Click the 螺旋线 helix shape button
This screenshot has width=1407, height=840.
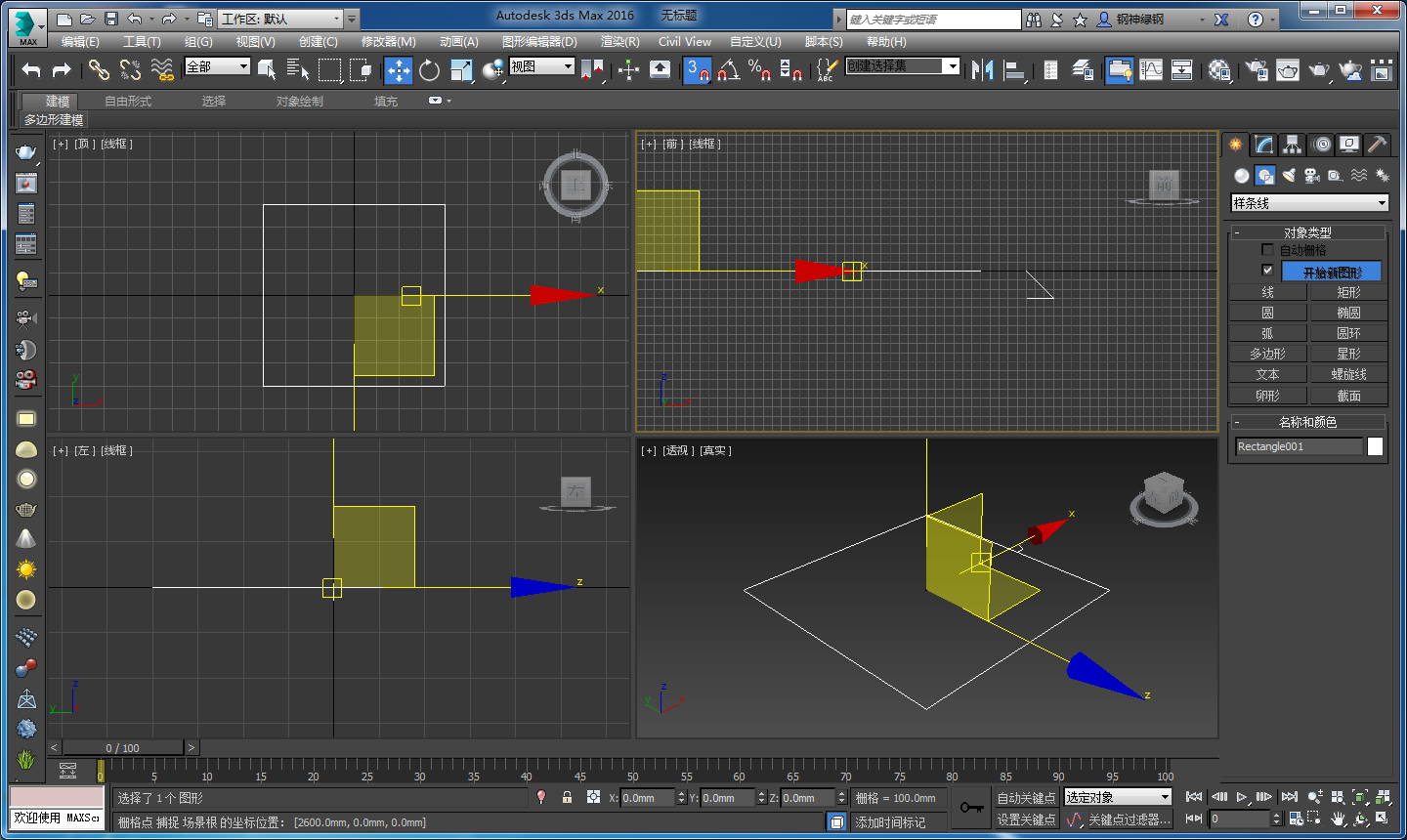click(1348, 374)
